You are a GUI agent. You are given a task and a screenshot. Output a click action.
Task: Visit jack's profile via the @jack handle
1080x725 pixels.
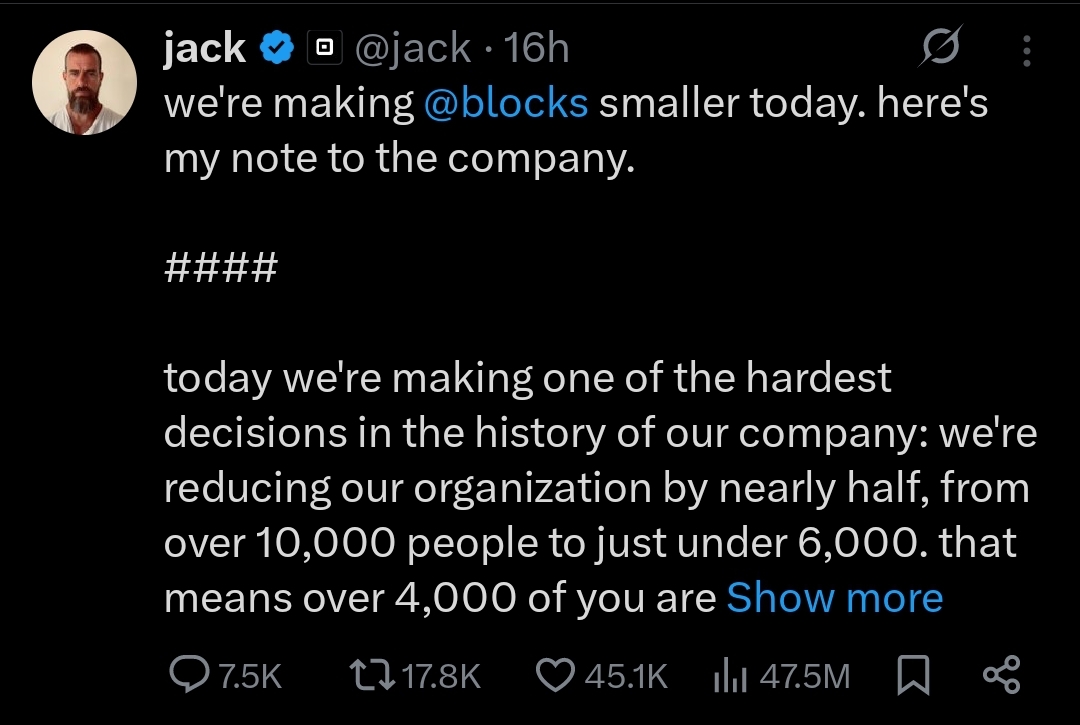pos(413,47)
